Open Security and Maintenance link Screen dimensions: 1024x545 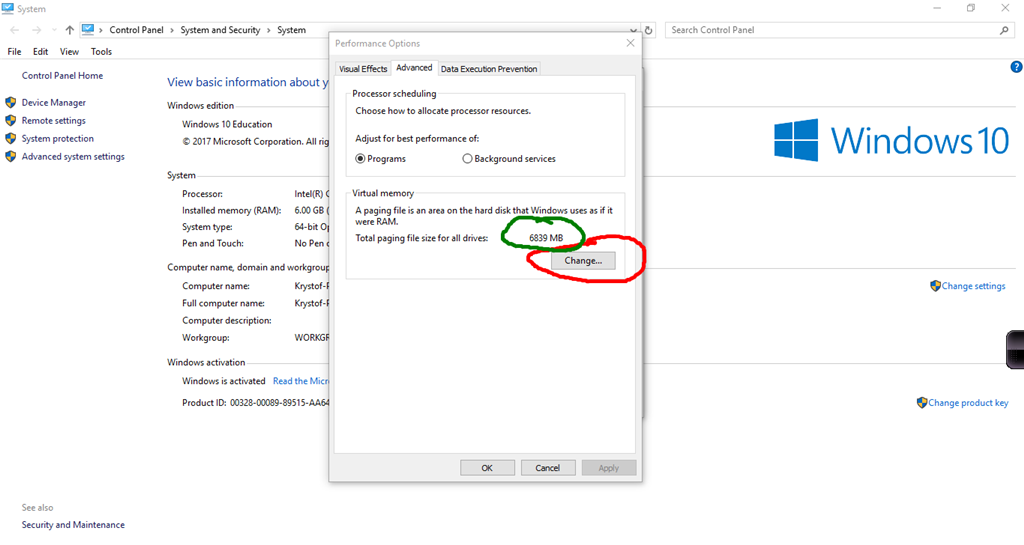point(73,525)
